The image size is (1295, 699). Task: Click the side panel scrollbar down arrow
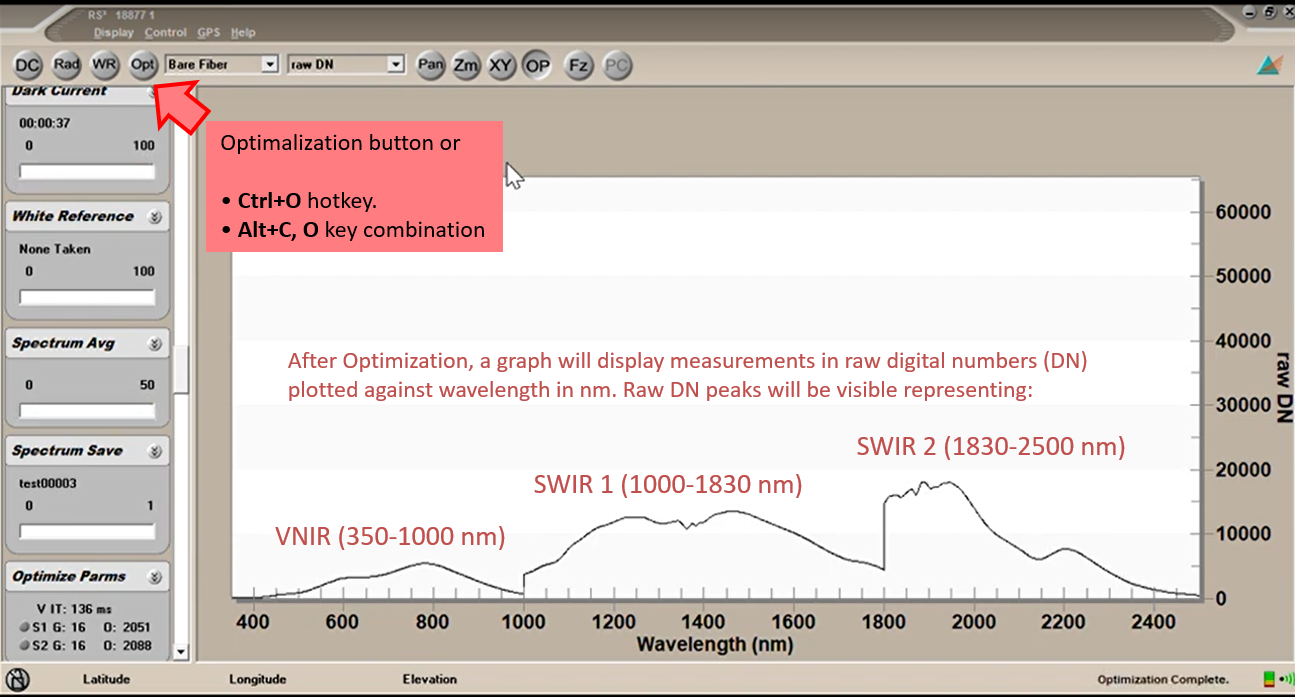click(181, 651)
